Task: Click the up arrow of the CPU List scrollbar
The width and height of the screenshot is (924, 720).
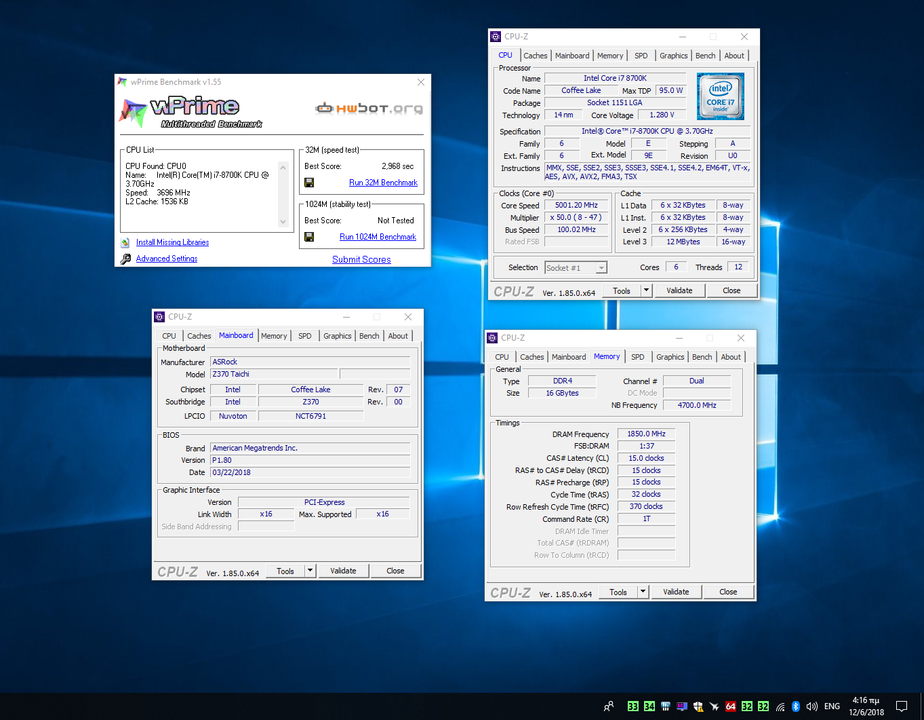Action: click(283, 168)
